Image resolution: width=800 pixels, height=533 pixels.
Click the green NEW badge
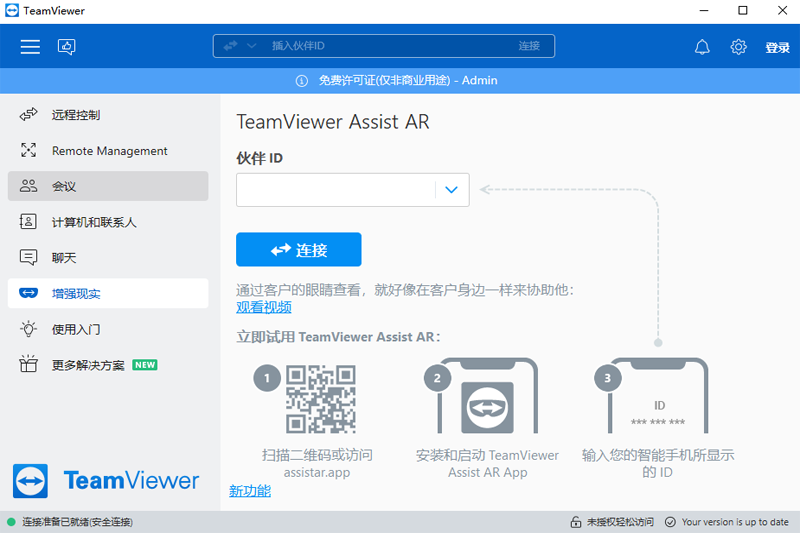(x=145, y=365)
